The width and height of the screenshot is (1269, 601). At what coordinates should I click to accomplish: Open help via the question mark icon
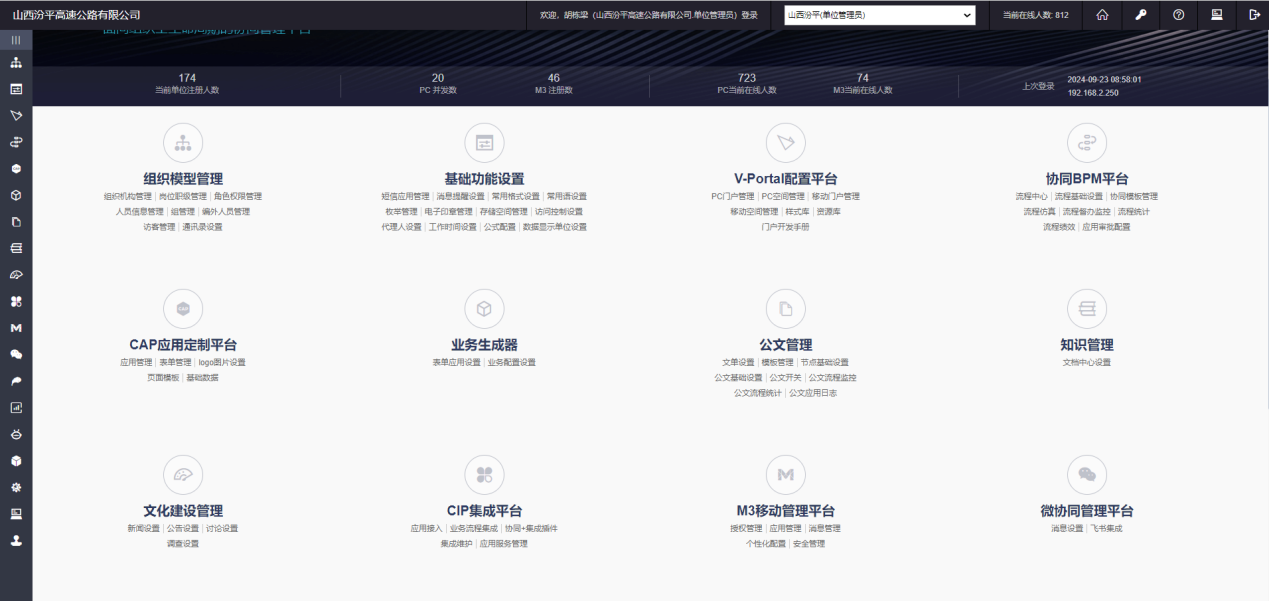(1178, 15)
